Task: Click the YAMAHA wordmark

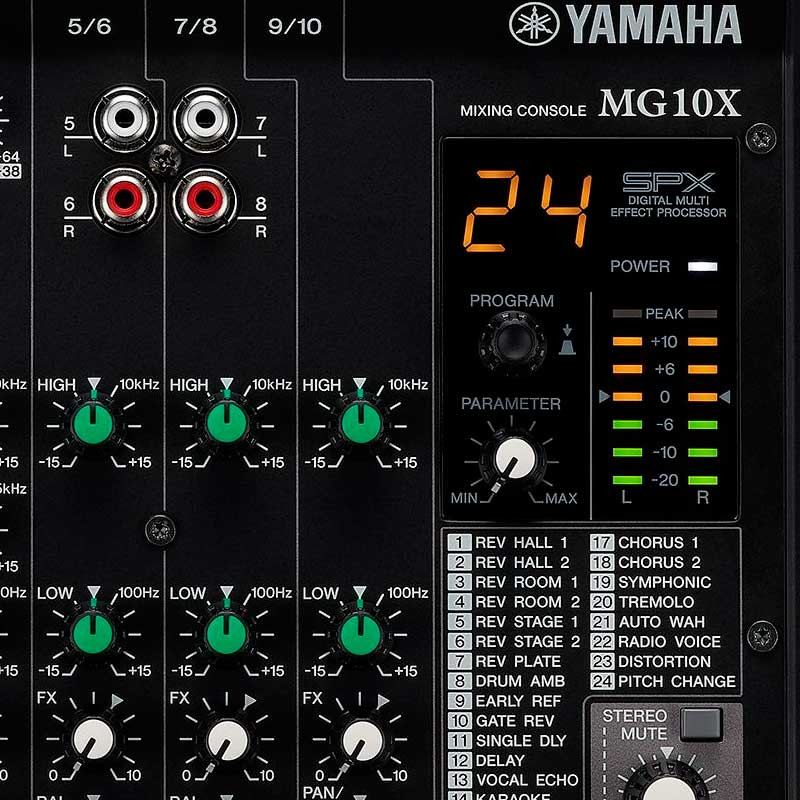Action: click(654, 24)
